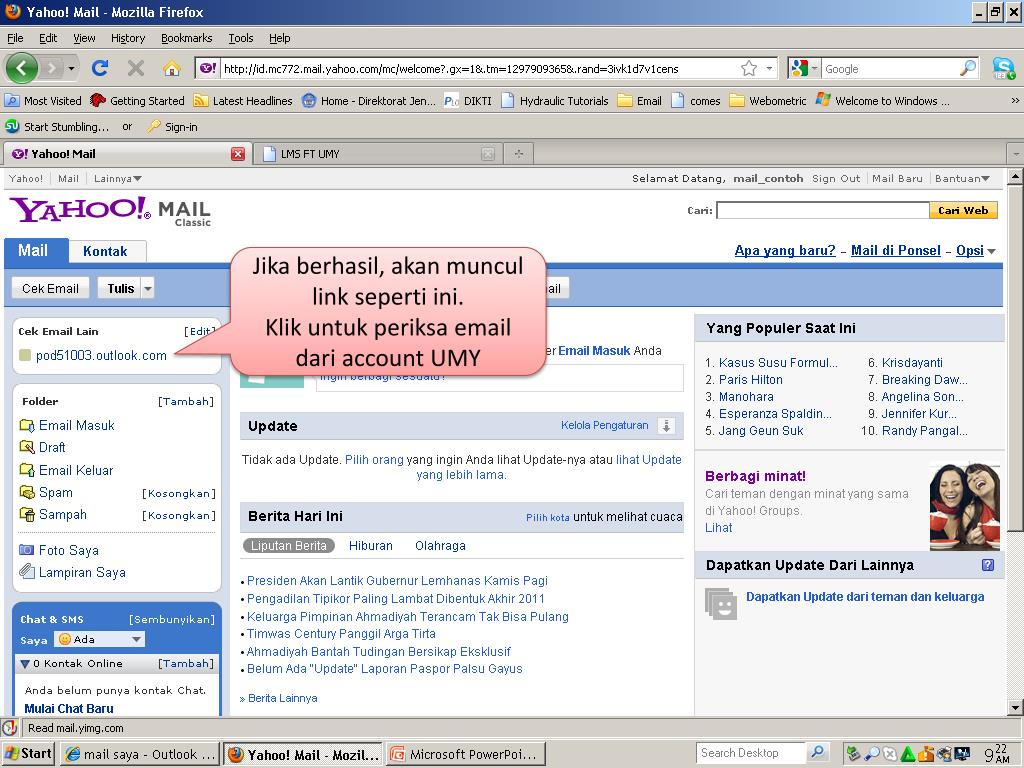
Task: Open the URL bar history dropdown
Action: tap(769, 69)
